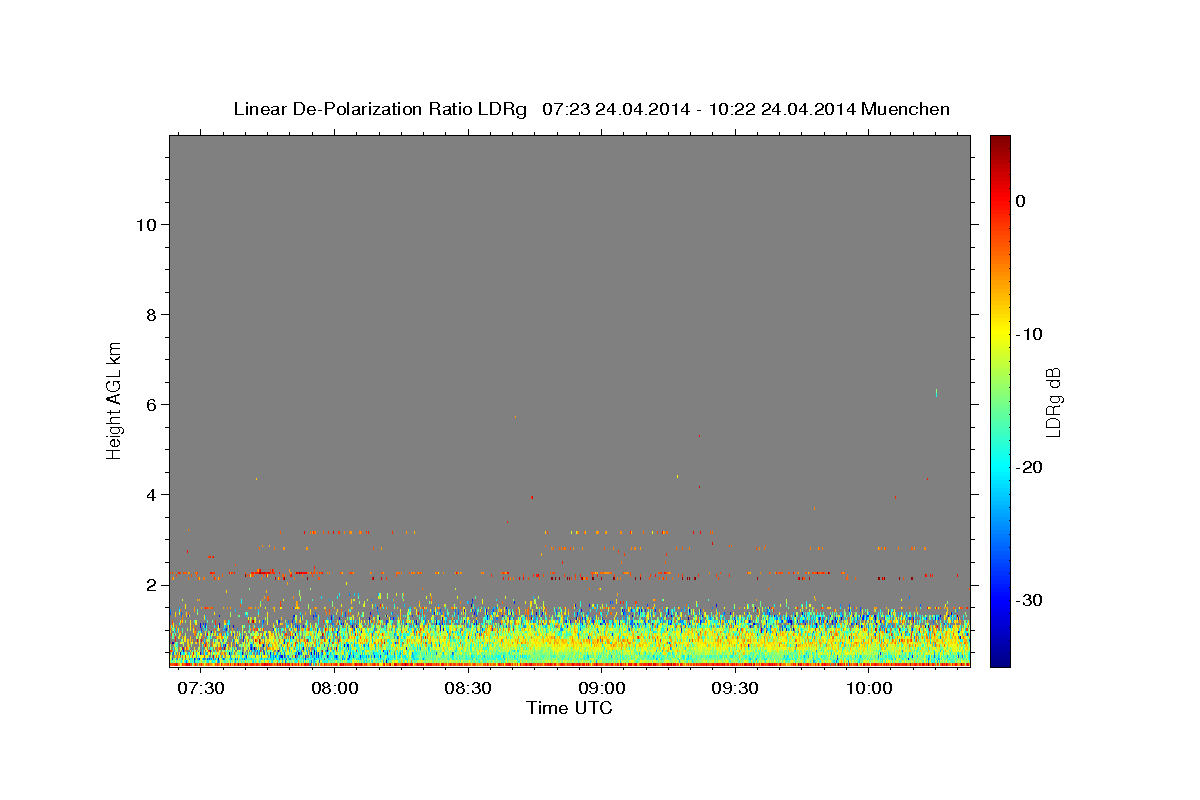
Task: Click the height tick label 6
Action: (x=153, y=405)
